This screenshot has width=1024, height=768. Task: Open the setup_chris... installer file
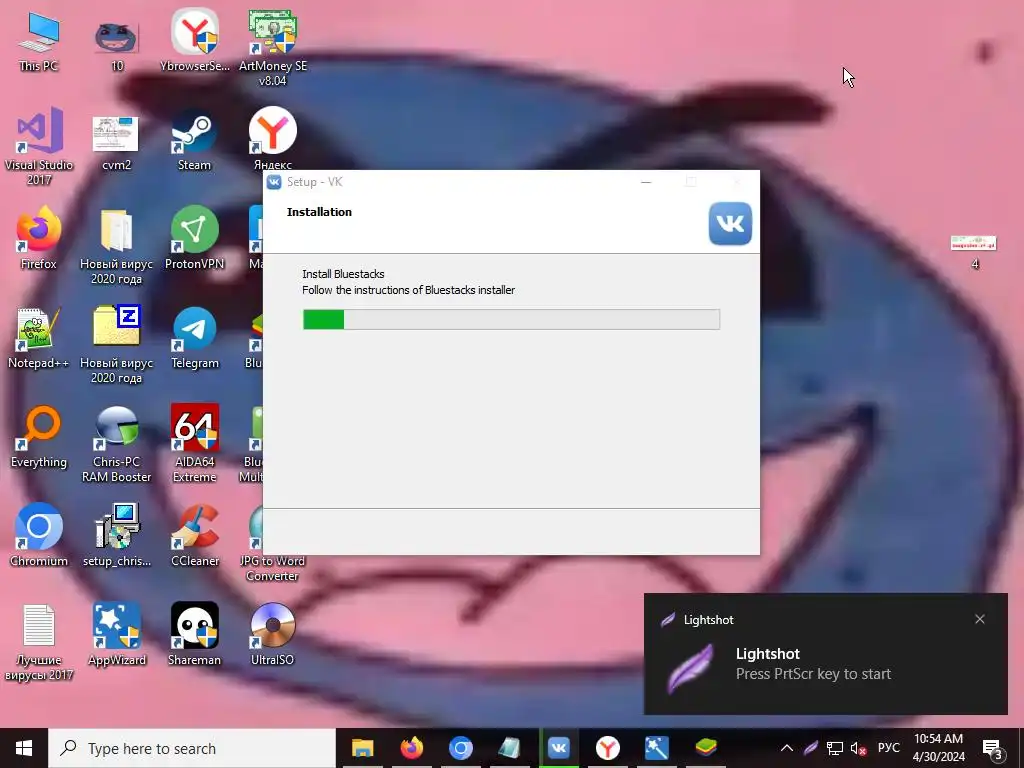pos(116,536)
